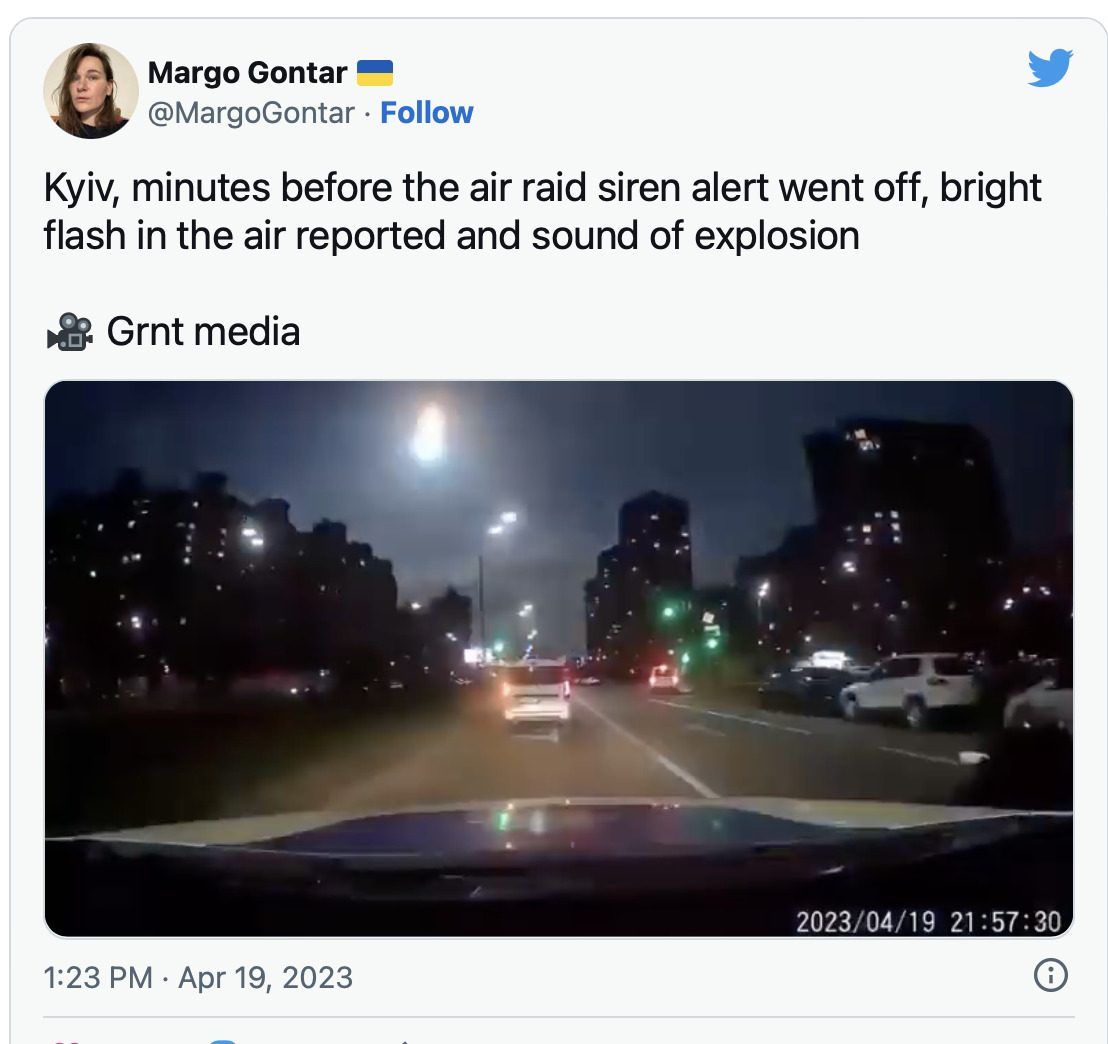Click the Twitter bird logo
Screen dimensions: 1108x1044
click(x=1050, y=68)
